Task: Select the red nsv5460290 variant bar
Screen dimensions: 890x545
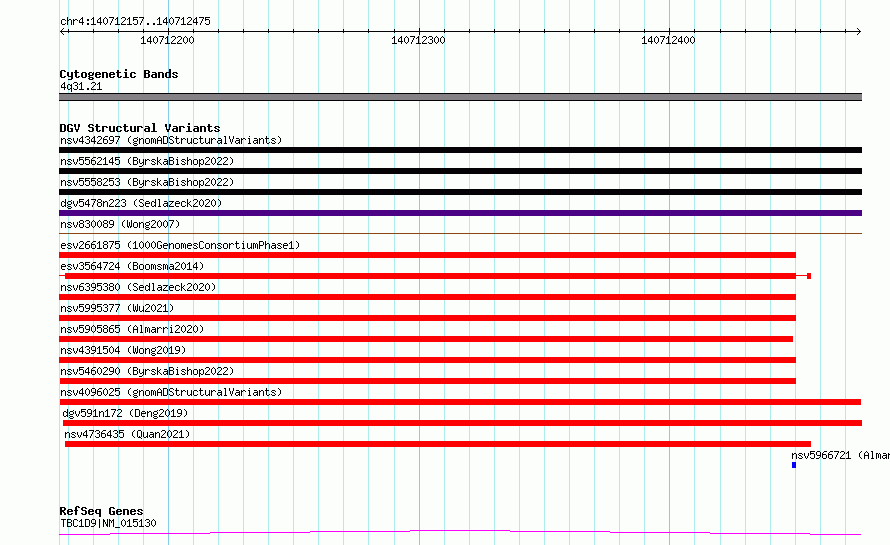Action: pyautogui.click(x=427, y=381)
